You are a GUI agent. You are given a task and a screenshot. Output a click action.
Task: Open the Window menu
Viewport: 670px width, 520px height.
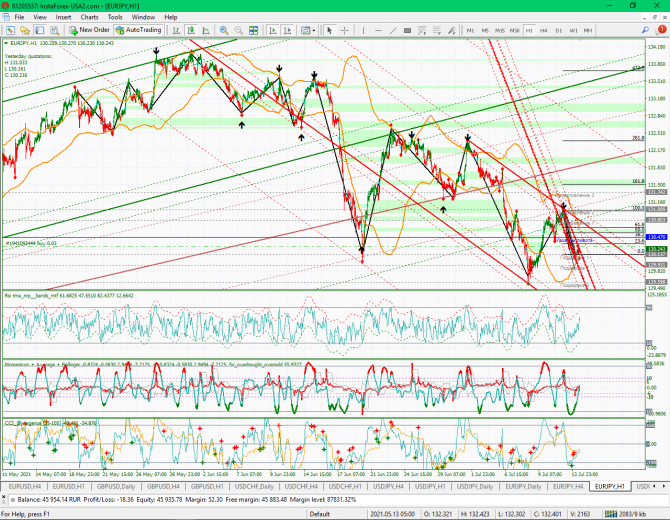tap(143, 17)
